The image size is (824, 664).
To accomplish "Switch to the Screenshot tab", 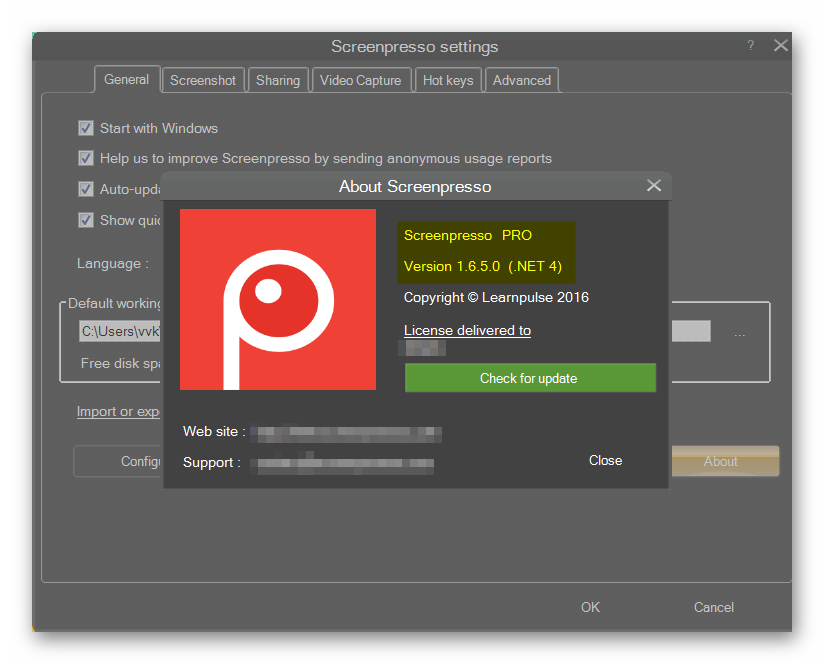I will (203, 80).
